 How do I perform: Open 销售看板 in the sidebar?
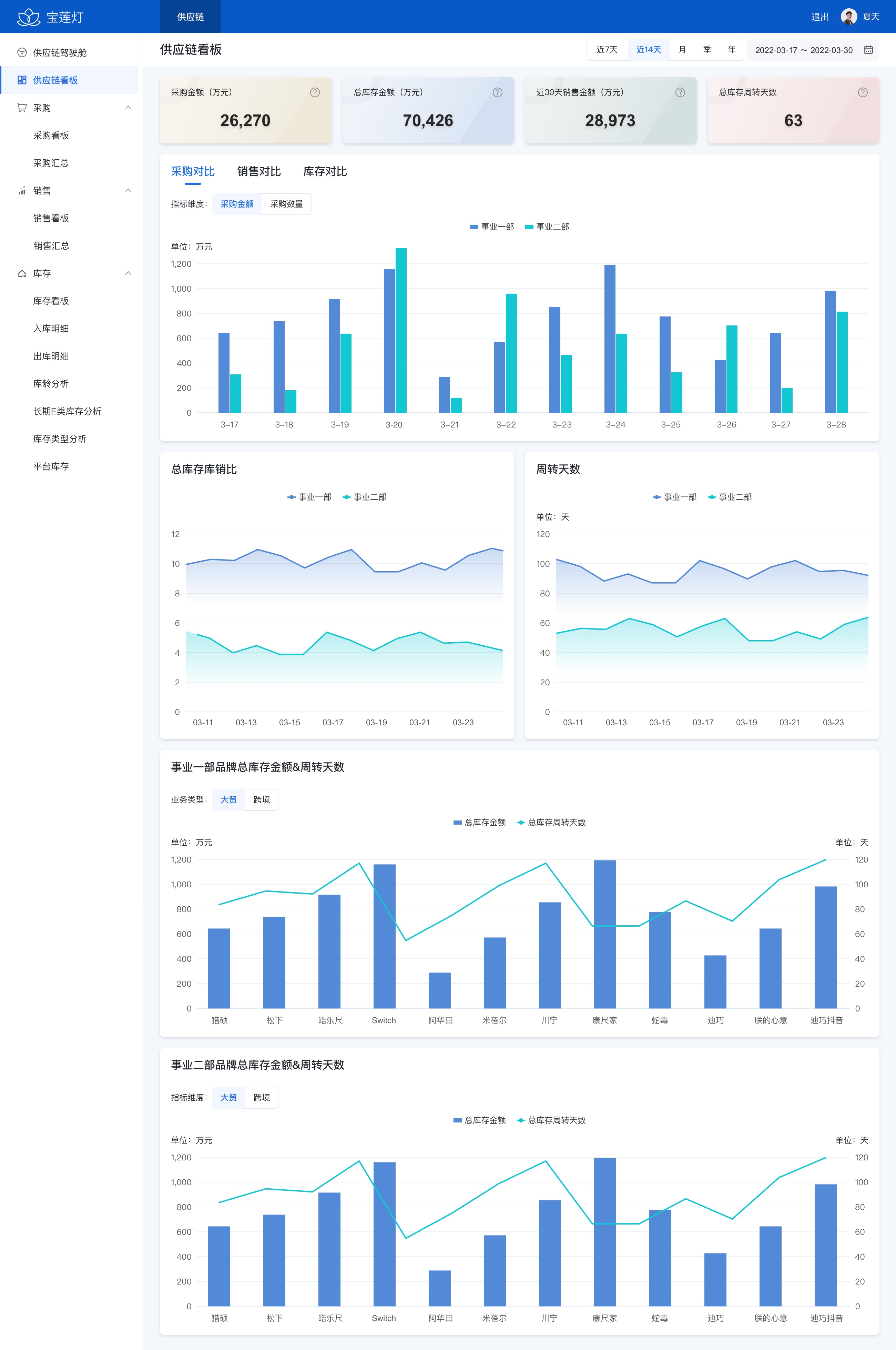point(69,218)
